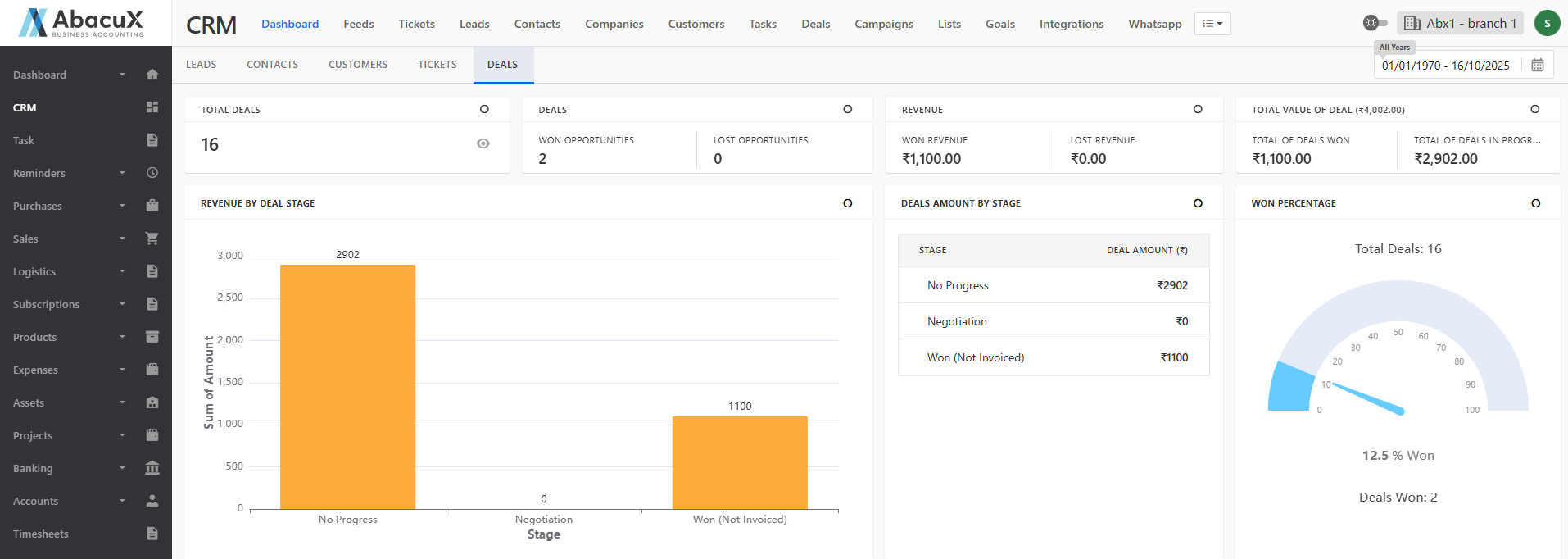Switch to the Tickets dashboard tab
Screen dimensions: 1568x559
click(437, 65)
